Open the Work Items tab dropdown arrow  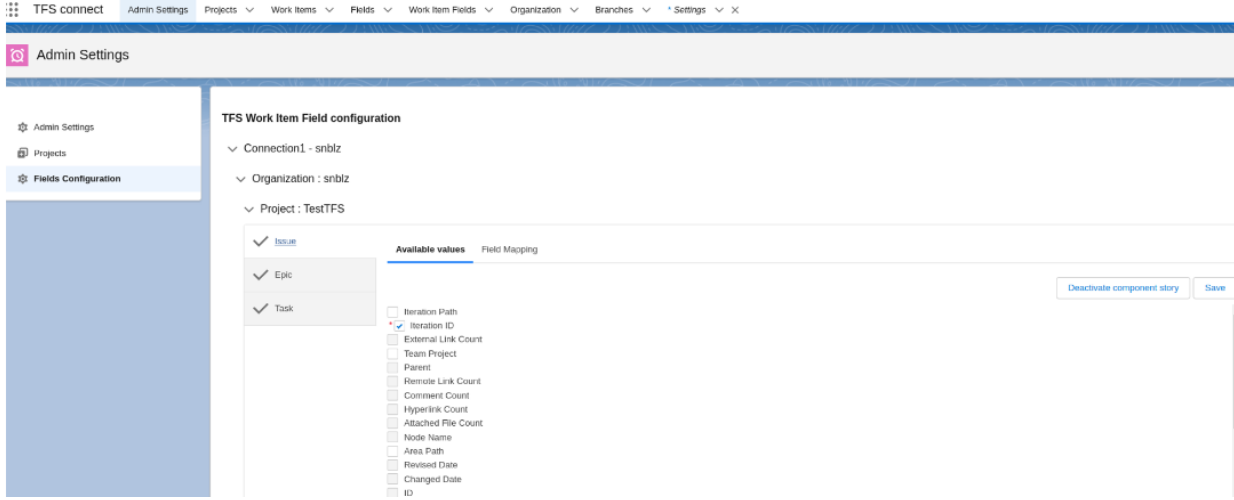click(331, 9)
